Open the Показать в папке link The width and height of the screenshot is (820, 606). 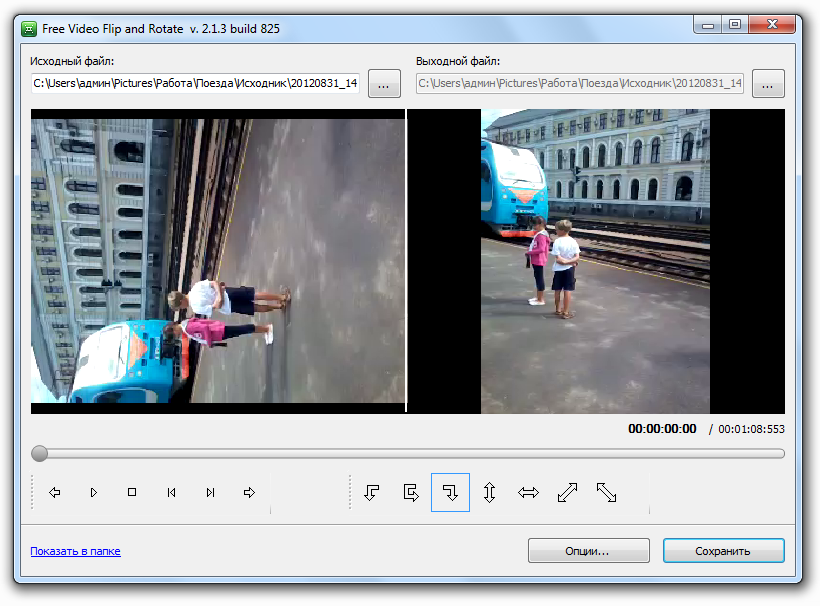coord(75,551)
